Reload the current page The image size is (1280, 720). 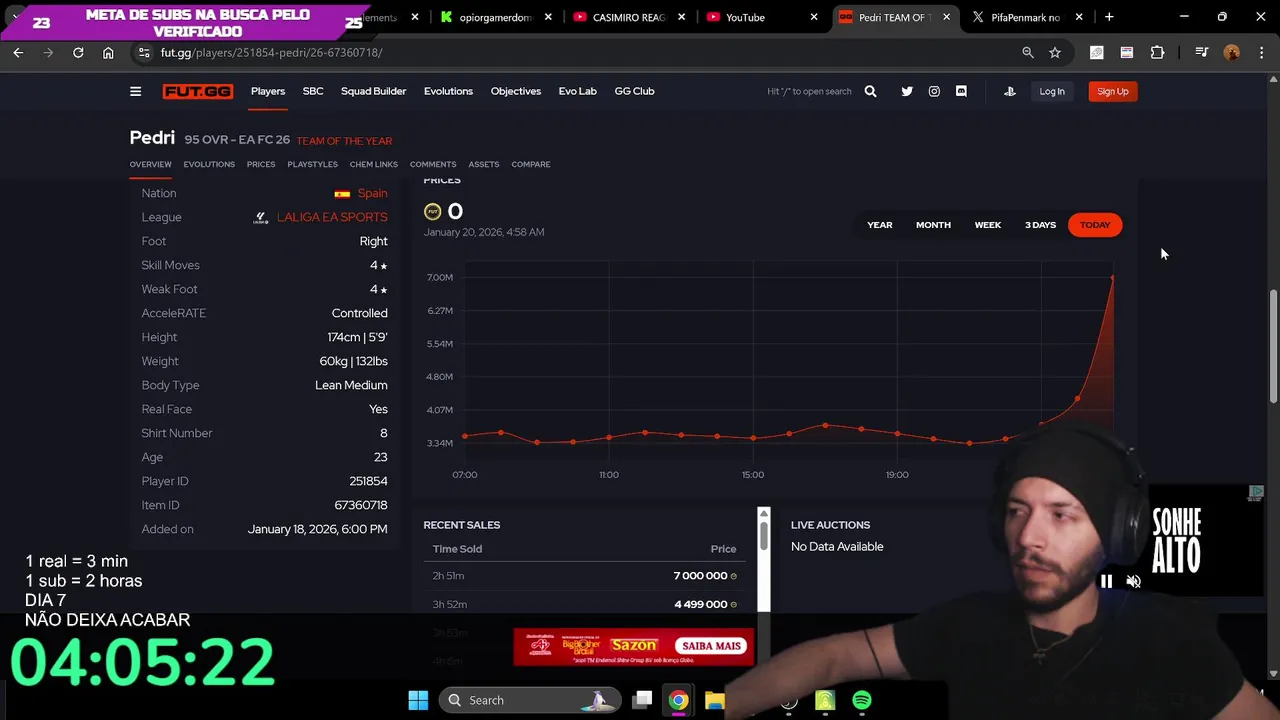(x=78, y=52)
